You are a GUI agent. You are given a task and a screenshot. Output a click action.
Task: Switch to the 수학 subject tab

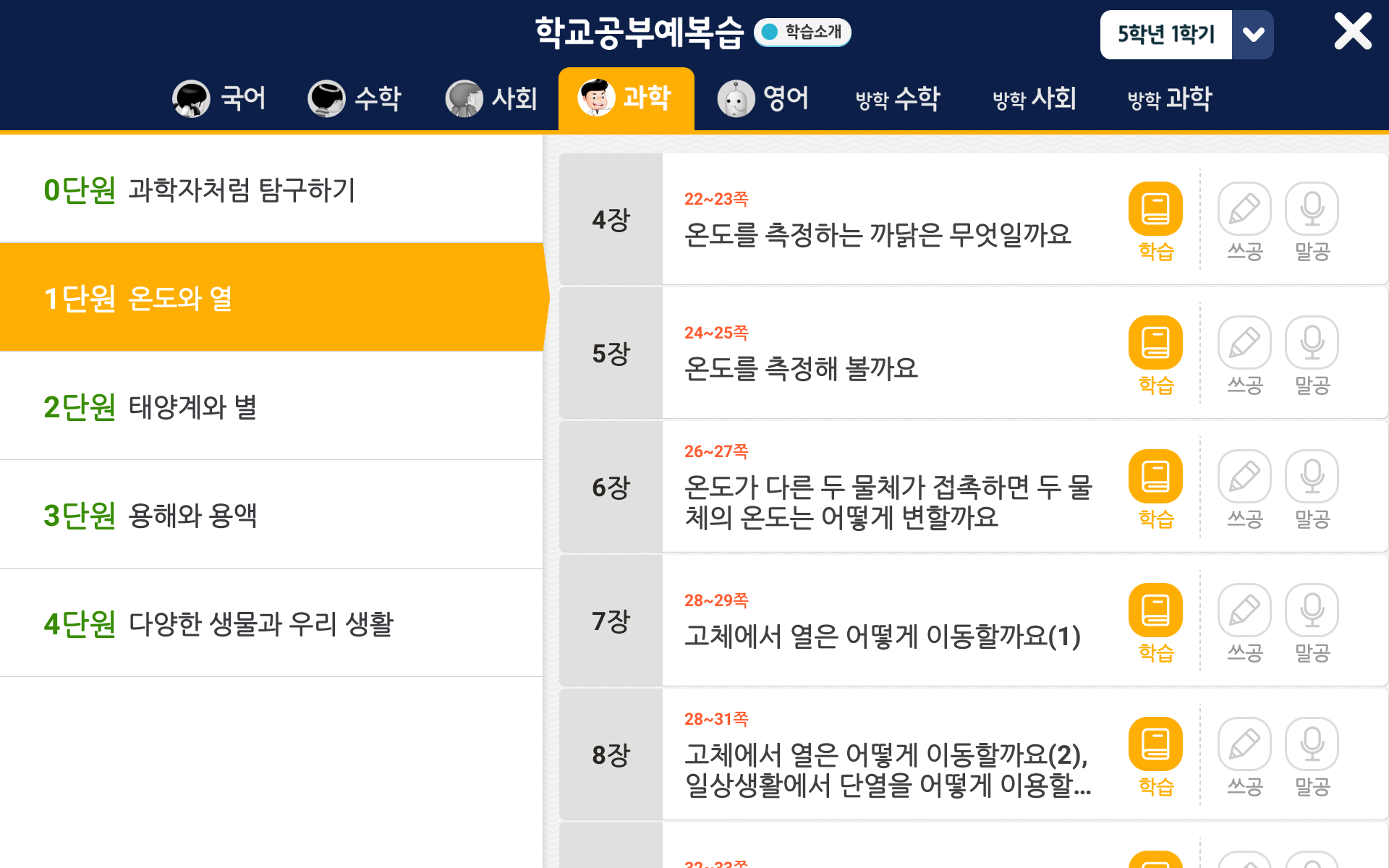354,98
